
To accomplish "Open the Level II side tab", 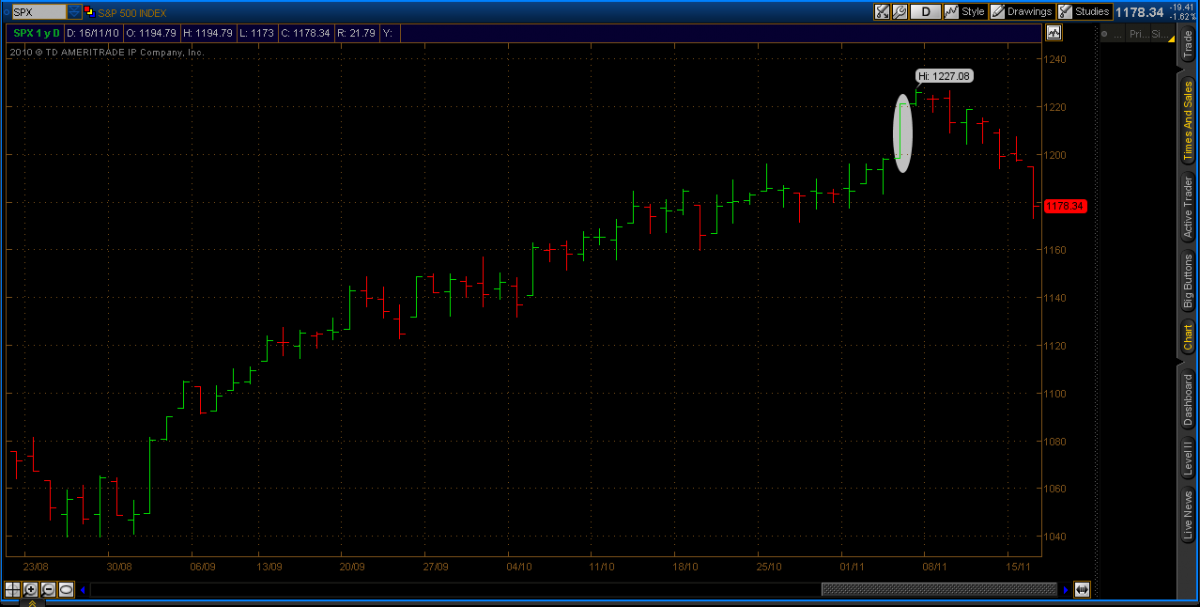I will (x=1188, y=461).
